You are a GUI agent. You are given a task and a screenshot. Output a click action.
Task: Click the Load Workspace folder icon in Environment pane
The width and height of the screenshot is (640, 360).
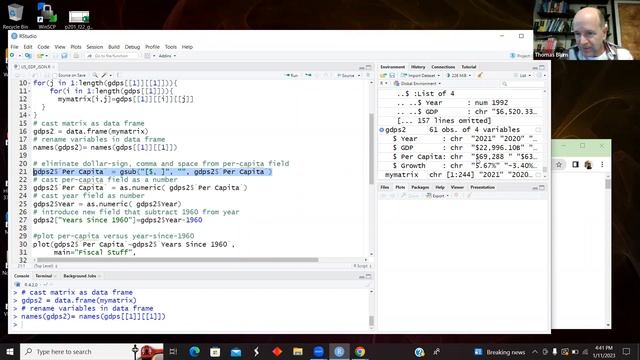click(x=383, y=76)
